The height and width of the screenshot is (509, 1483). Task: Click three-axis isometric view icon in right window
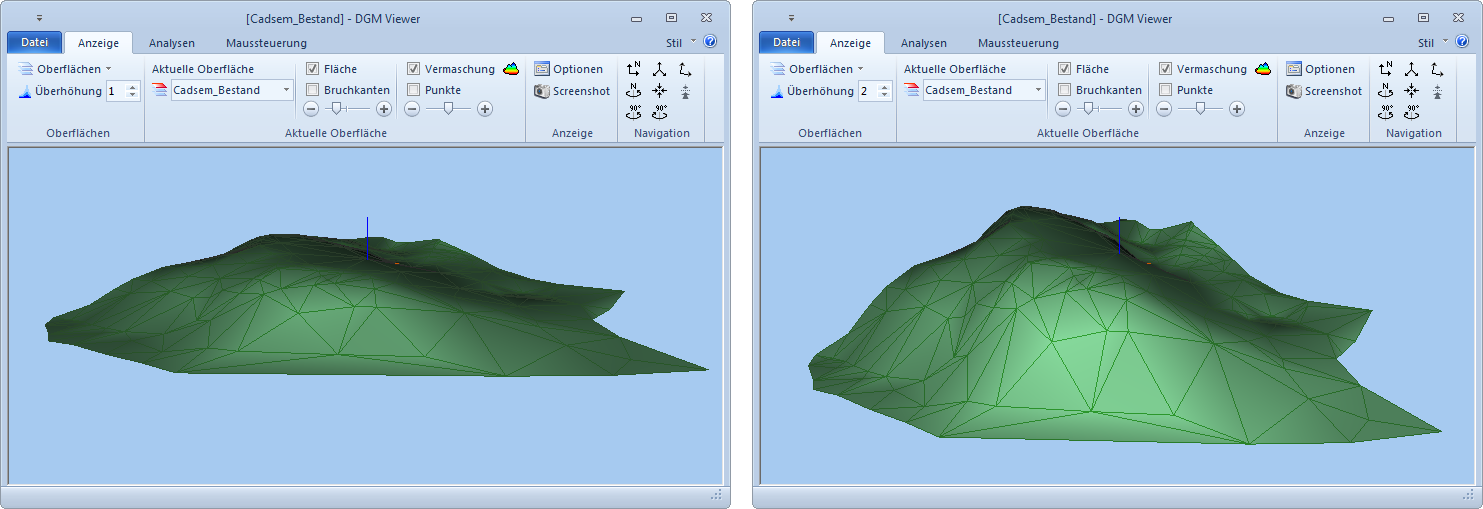[x=1411, y=69]
